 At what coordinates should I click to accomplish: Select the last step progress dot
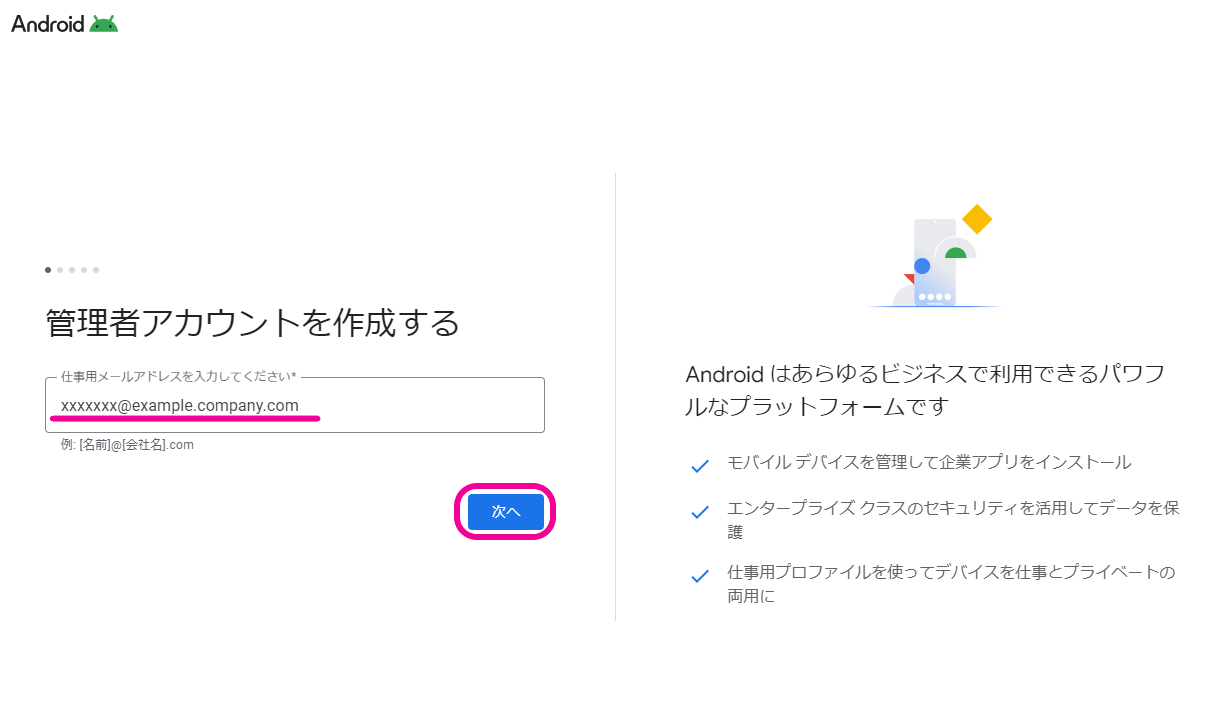point(96,270)
